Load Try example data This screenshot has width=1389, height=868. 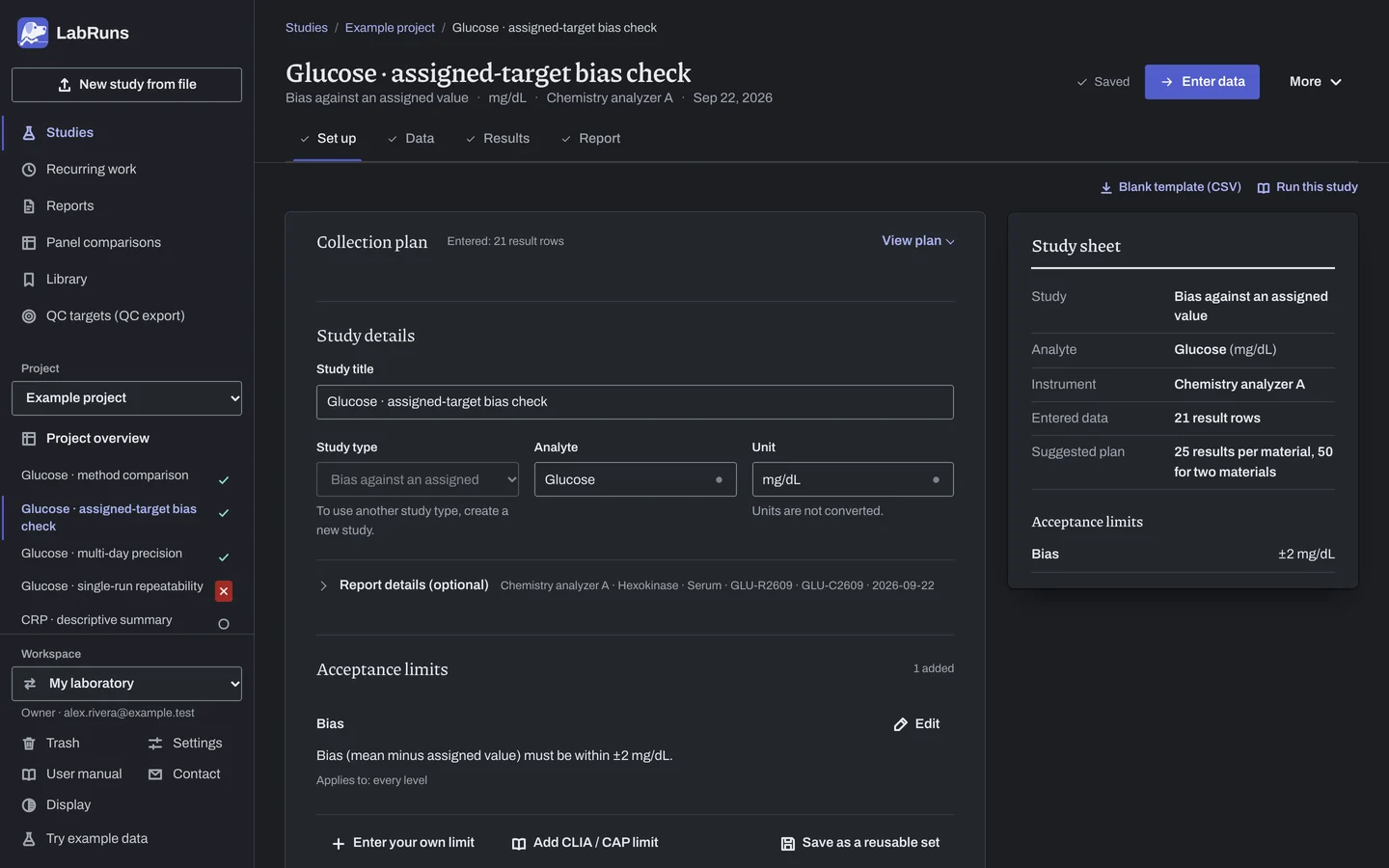[85, 839]
